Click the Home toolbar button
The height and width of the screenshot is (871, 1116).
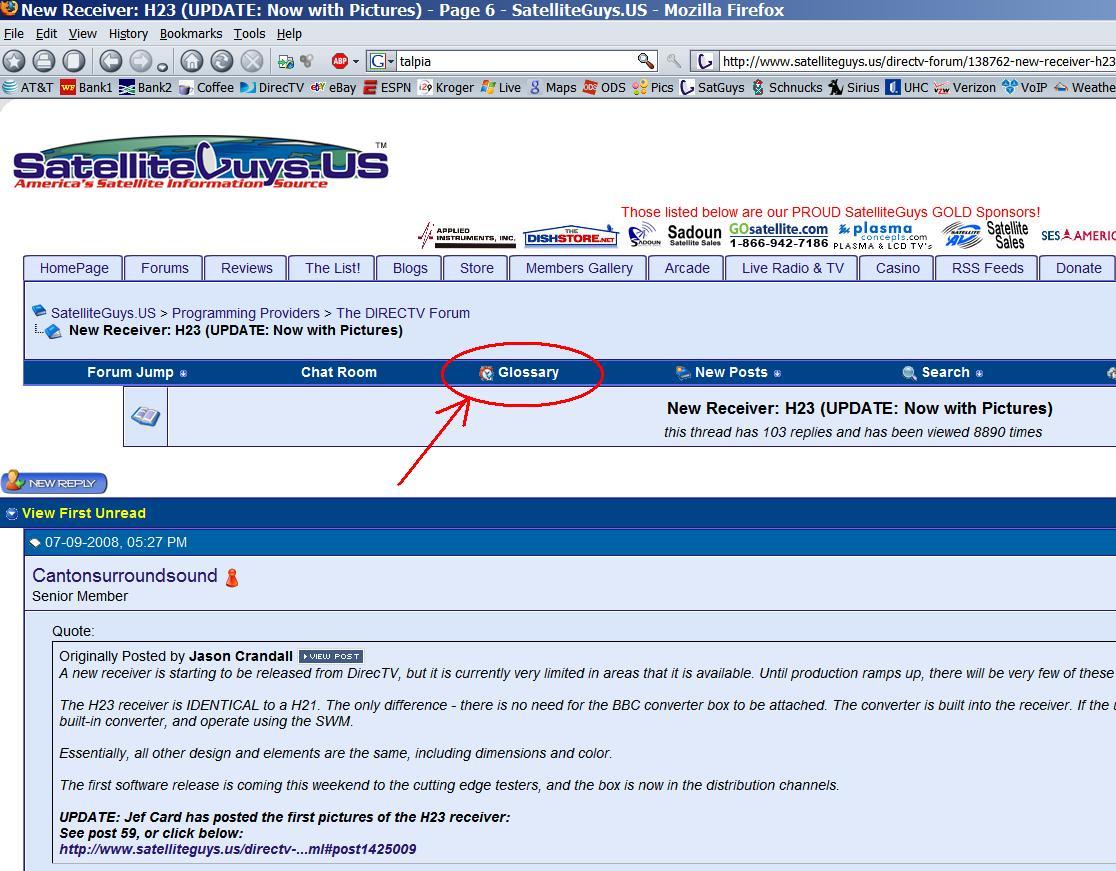[x=191, y=61]
